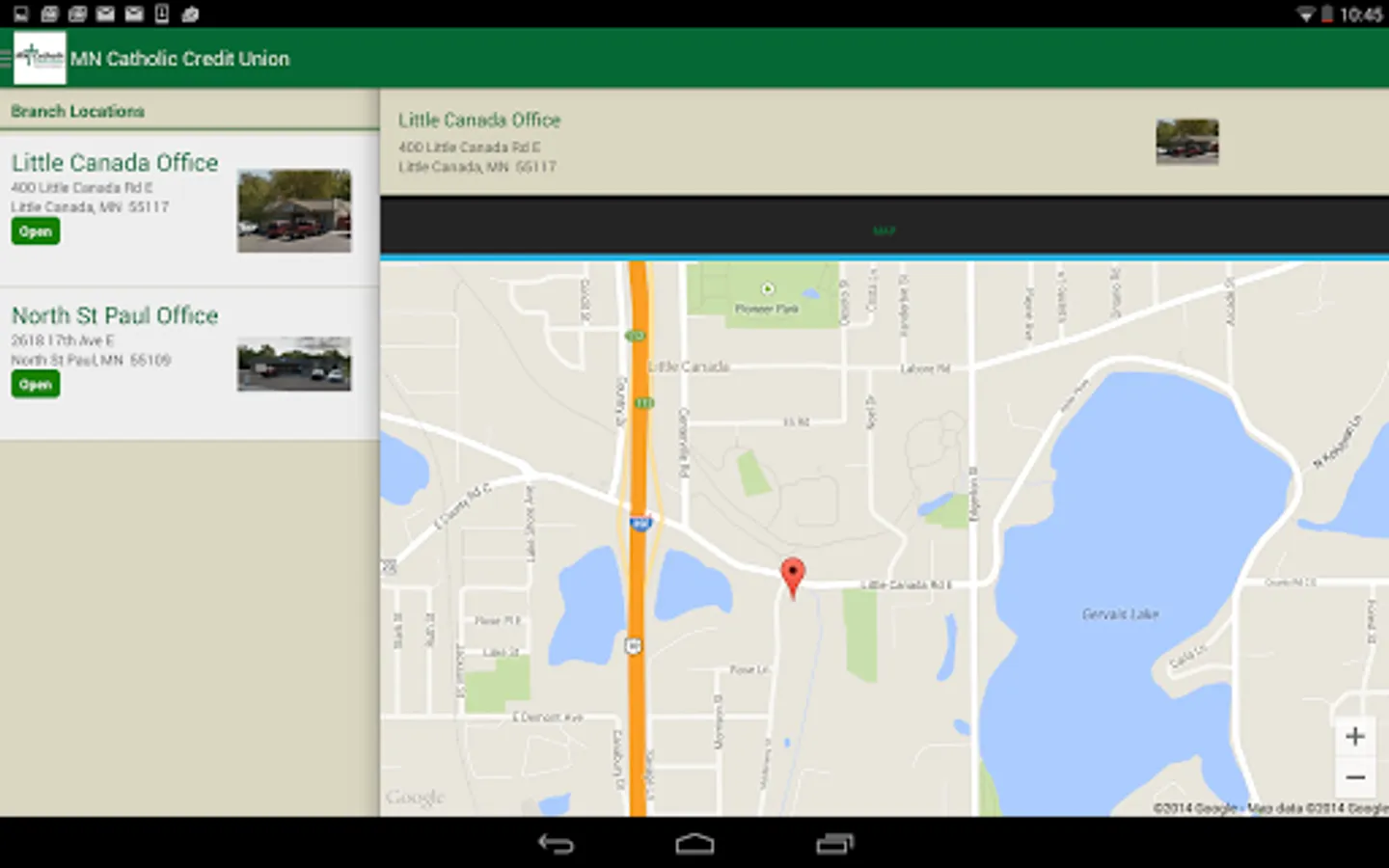
Task: Open the recent apps overview
Action: click(834, 844)
